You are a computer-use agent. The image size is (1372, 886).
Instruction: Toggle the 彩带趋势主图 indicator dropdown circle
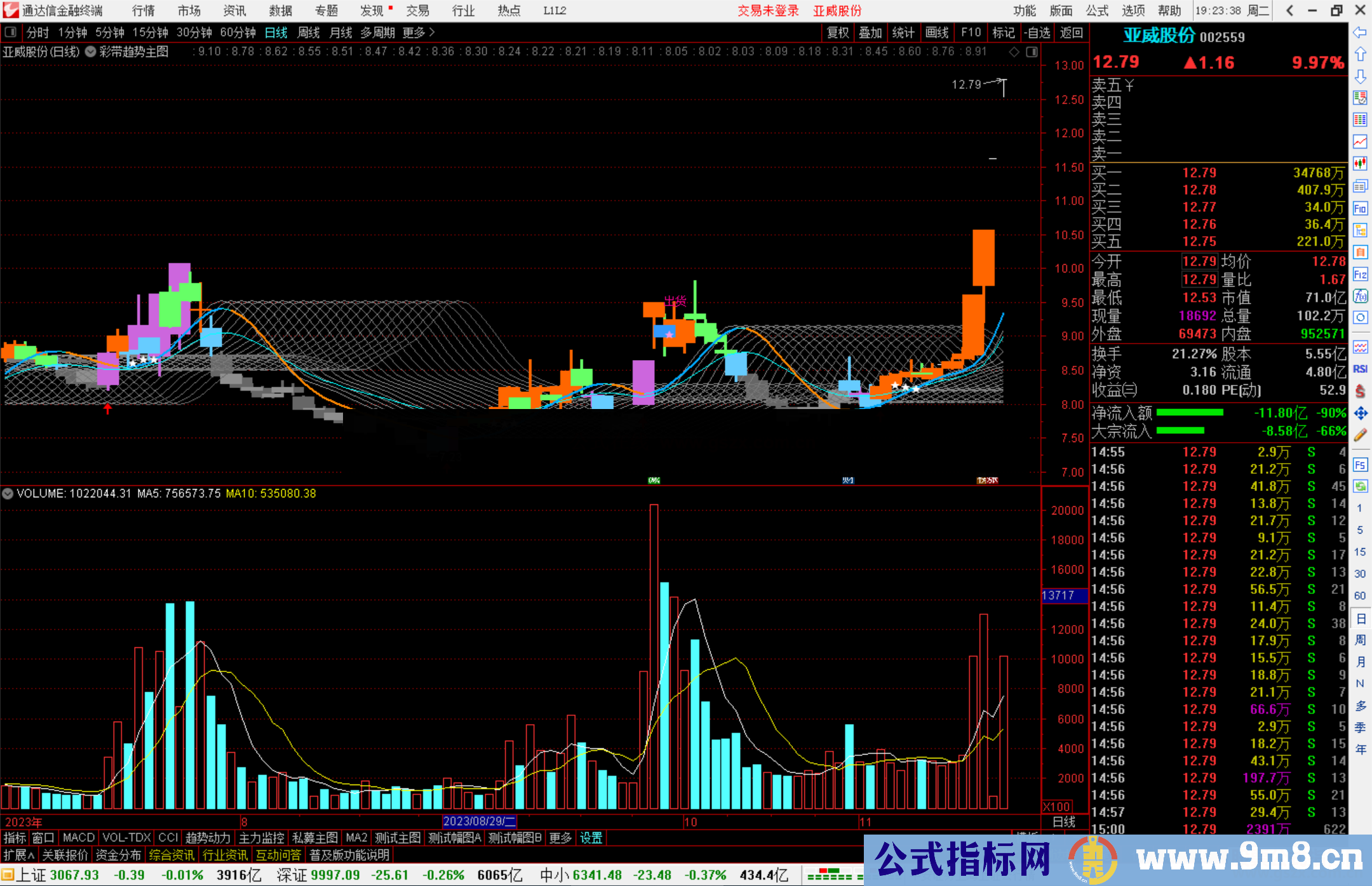tap(91, 51)
